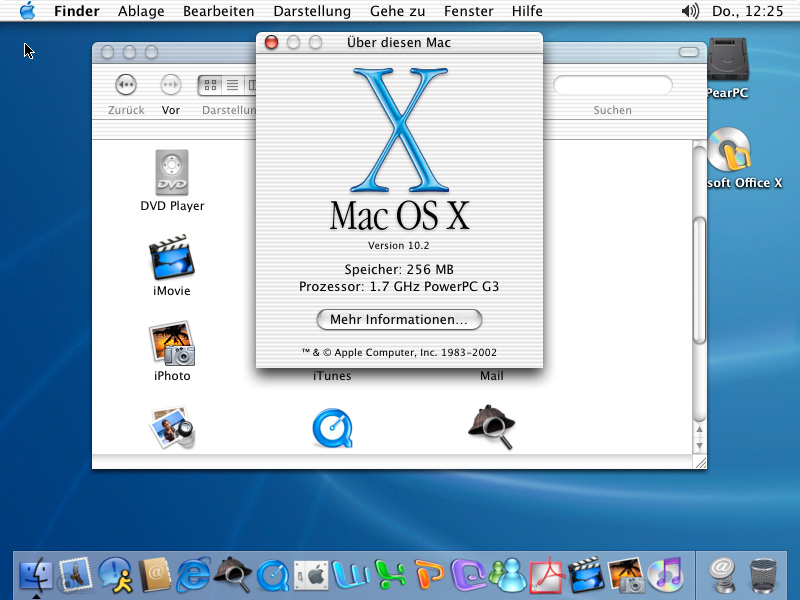
Task: Open Microsoft Office X disc on desktop
Action: [729, 149]
